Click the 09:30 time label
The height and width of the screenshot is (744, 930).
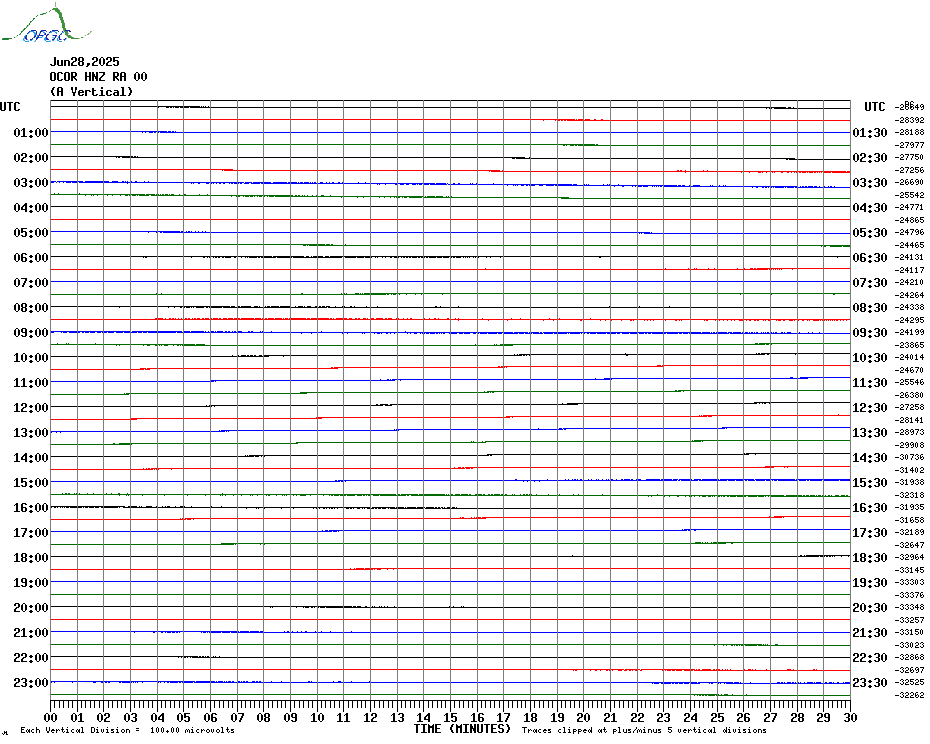[x=870, y=332]
